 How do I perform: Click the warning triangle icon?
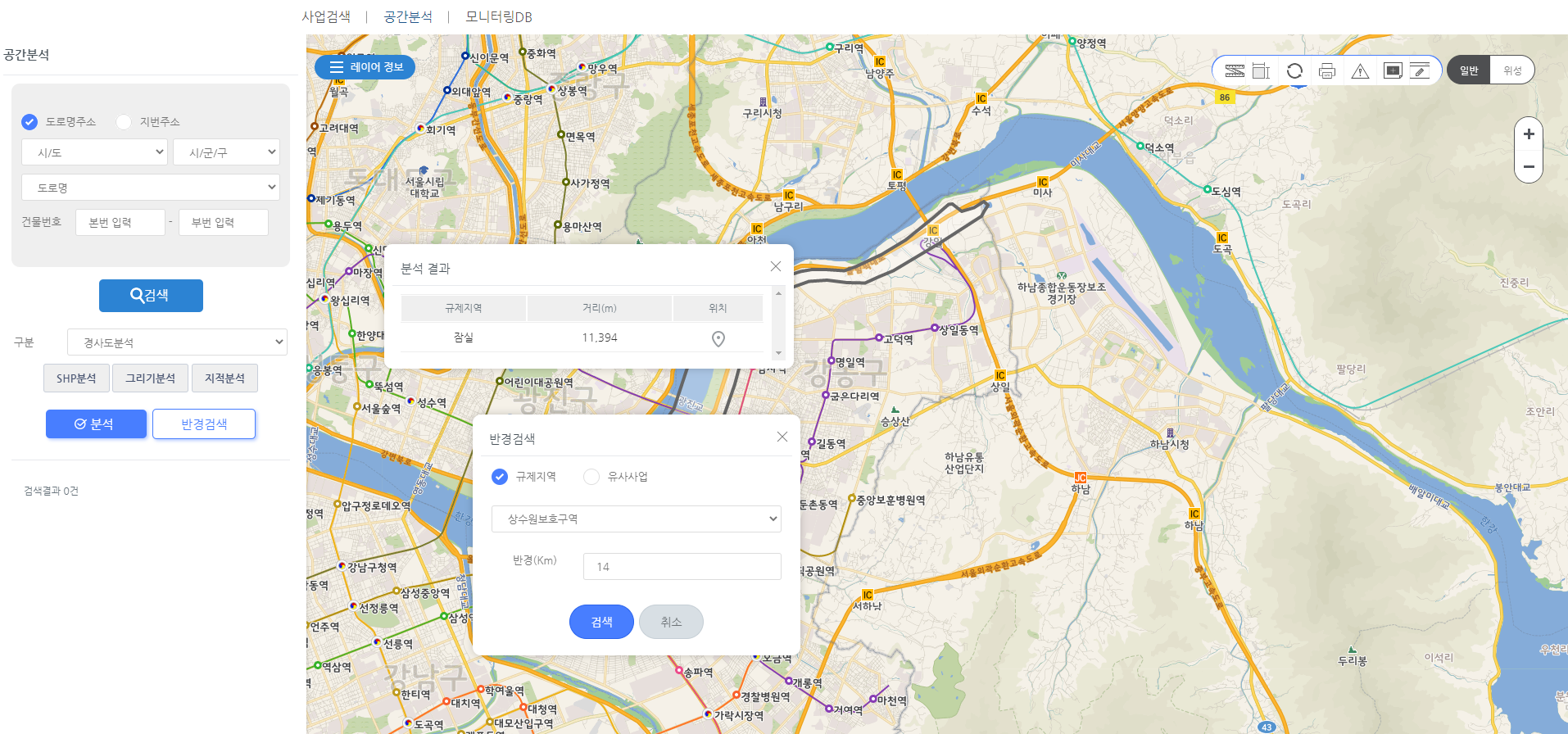pos(1360,70)
